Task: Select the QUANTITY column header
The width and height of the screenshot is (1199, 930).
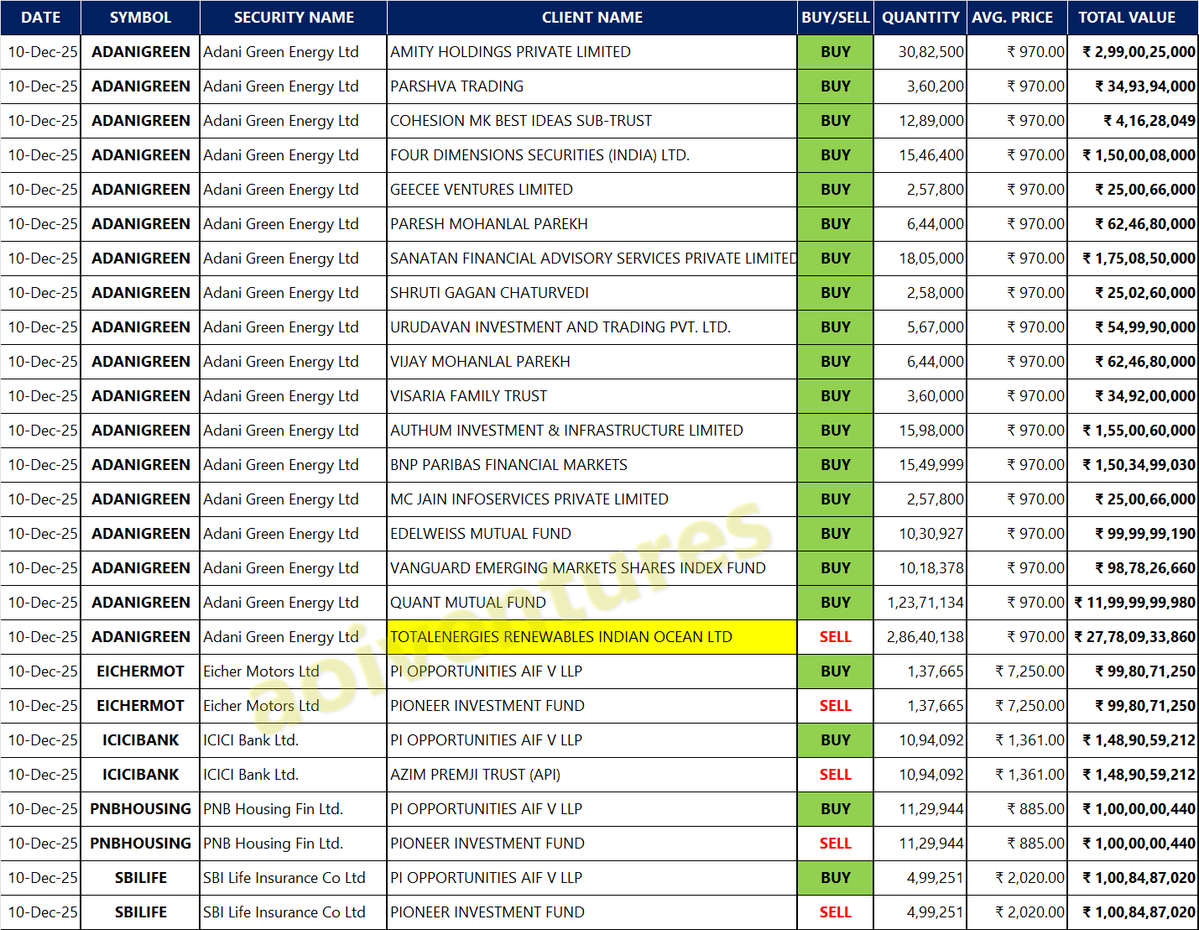Action: click(920, 18)
